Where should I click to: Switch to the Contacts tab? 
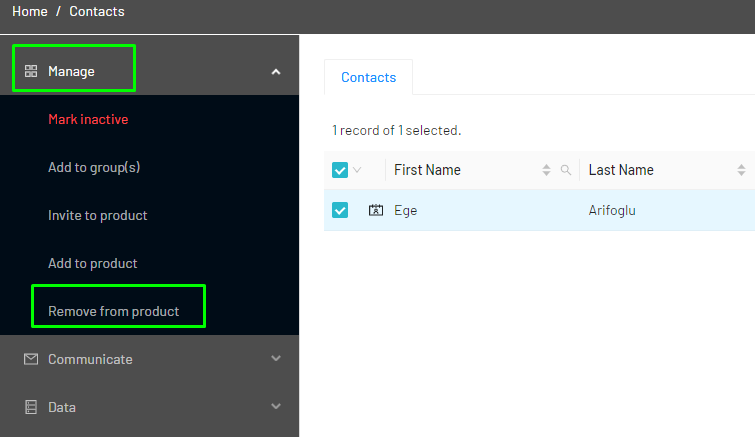368,77
